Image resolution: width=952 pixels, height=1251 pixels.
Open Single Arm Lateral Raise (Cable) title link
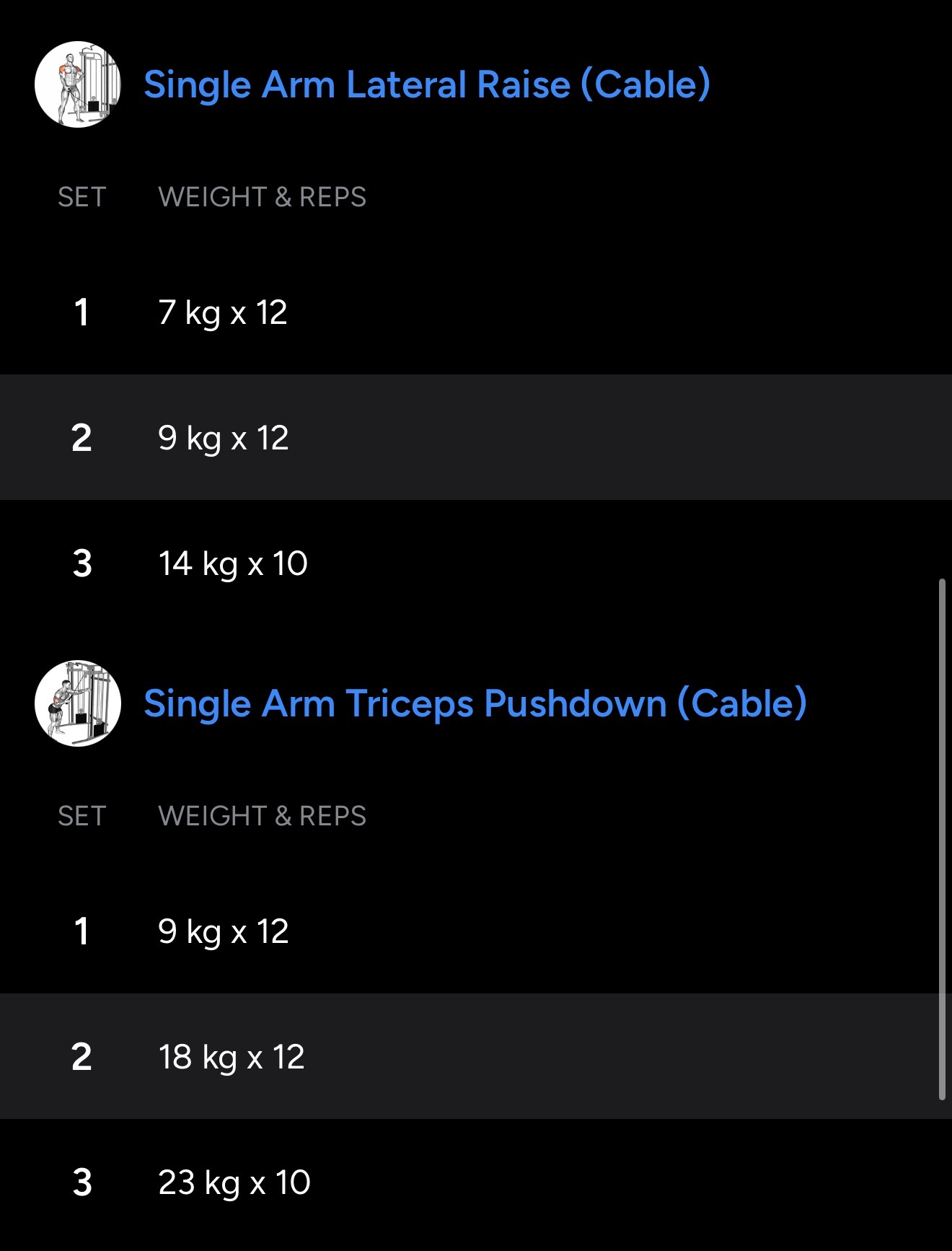[427, 84]
